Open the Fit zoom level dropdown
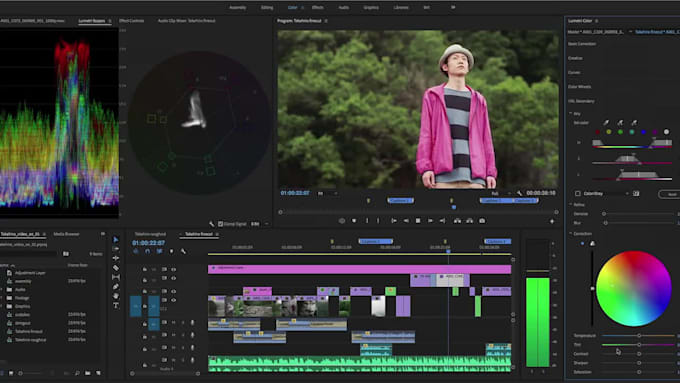 [327, 193]
